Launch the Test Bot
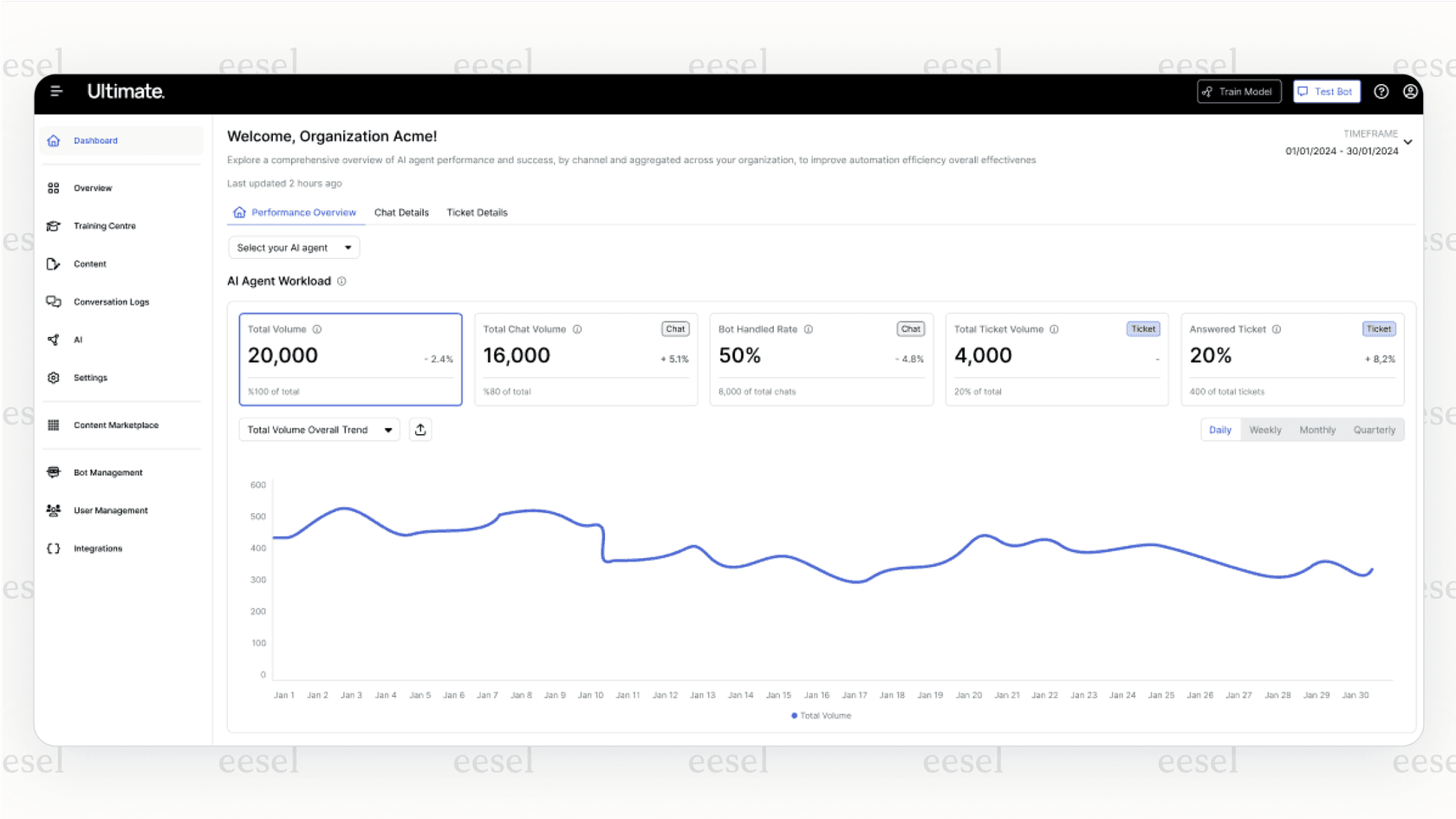1456x819 pixels. pos(1326,91)
